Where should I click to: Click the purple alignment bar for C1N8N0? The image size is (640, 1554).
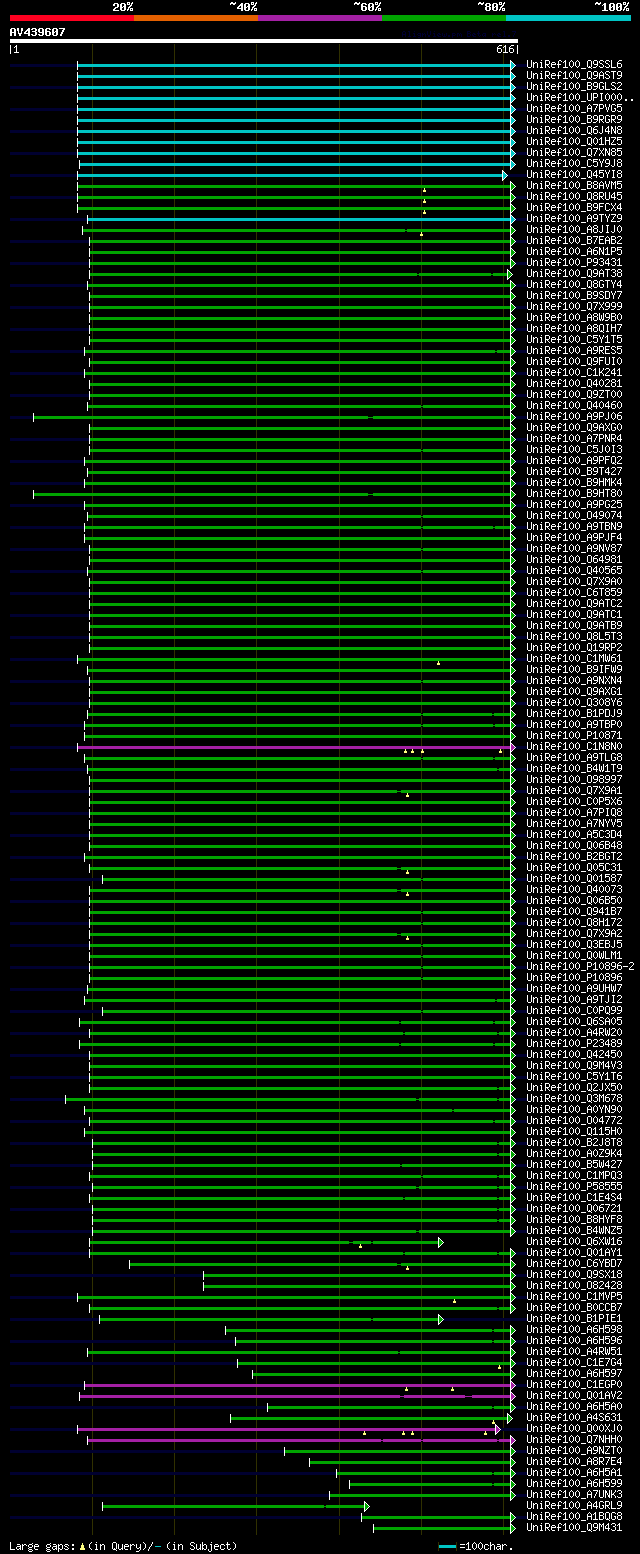coord(296,747)
